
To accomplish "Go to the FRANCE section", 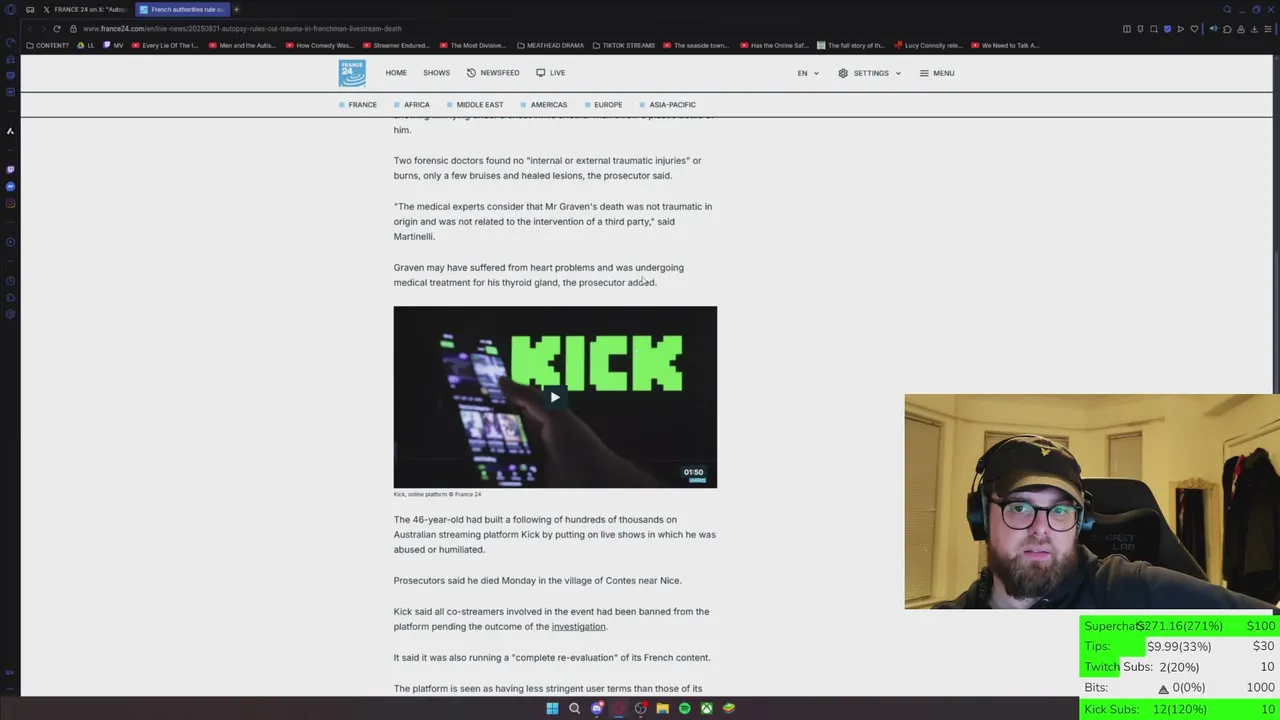I will 358,105.
